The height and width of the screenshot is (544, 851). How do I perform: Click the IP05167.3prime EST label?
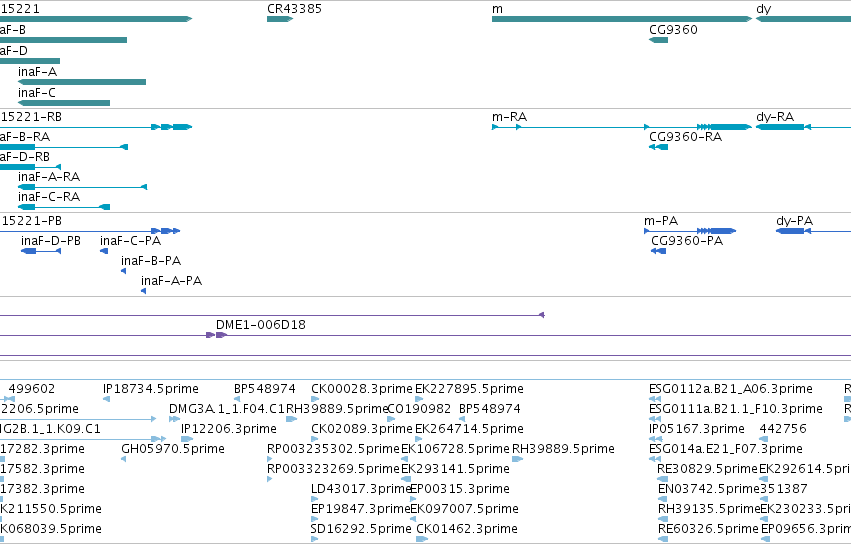696,429
